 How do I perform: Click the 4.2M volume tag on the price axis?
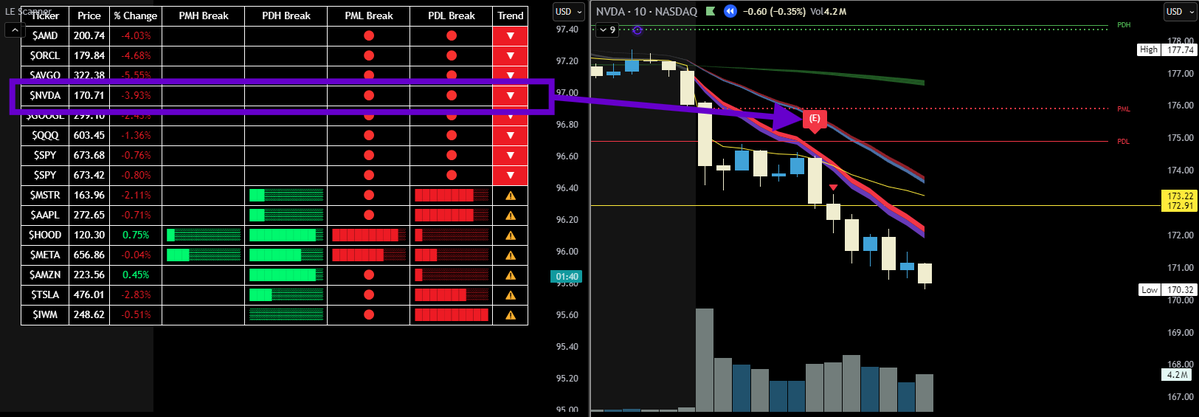(x=1178, y=375)
